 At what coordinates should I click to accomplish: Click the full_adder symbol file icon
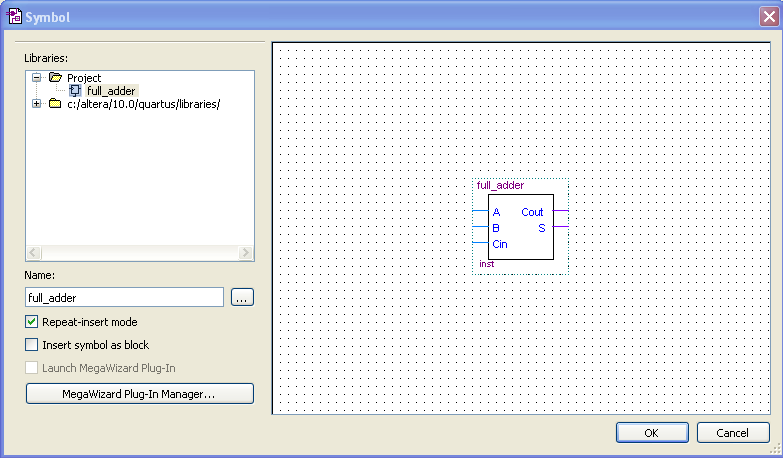tap(75, 90)
